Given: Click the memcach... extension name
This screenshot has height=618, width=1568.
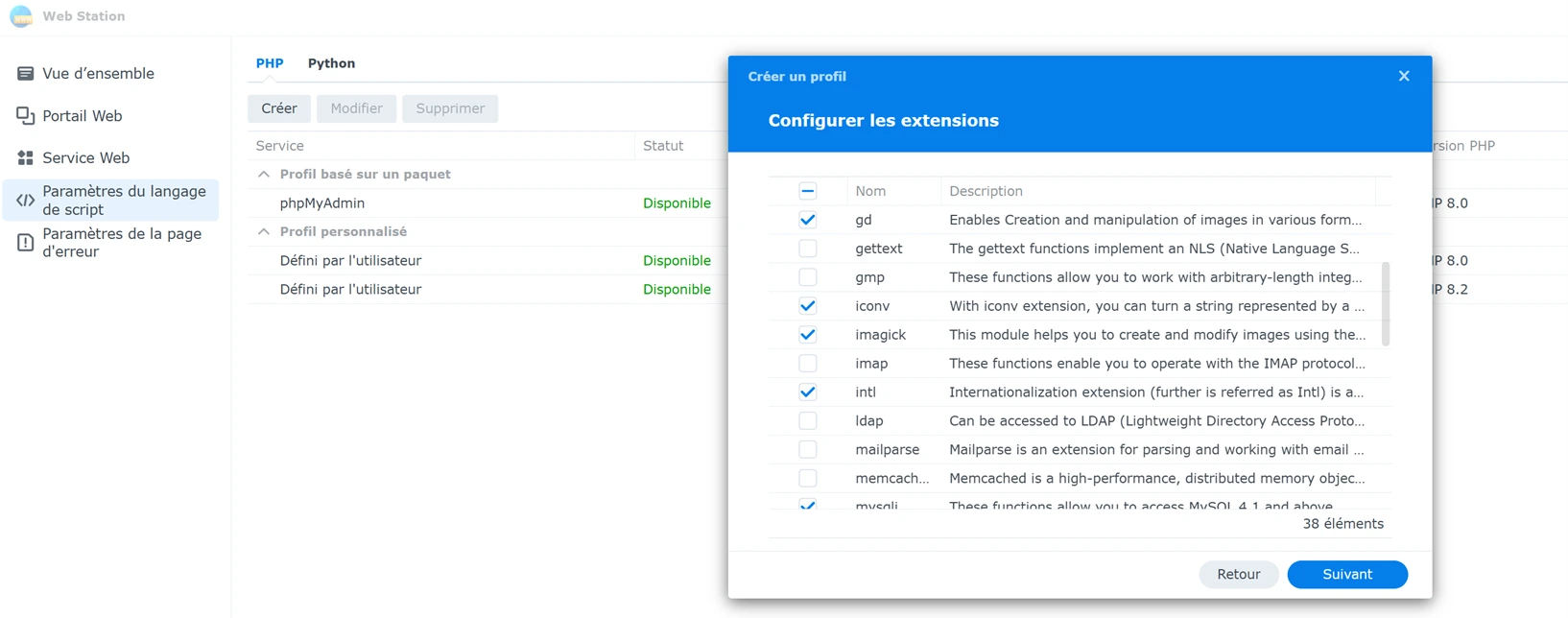Looking at the screenshot, I should [892, 479].
